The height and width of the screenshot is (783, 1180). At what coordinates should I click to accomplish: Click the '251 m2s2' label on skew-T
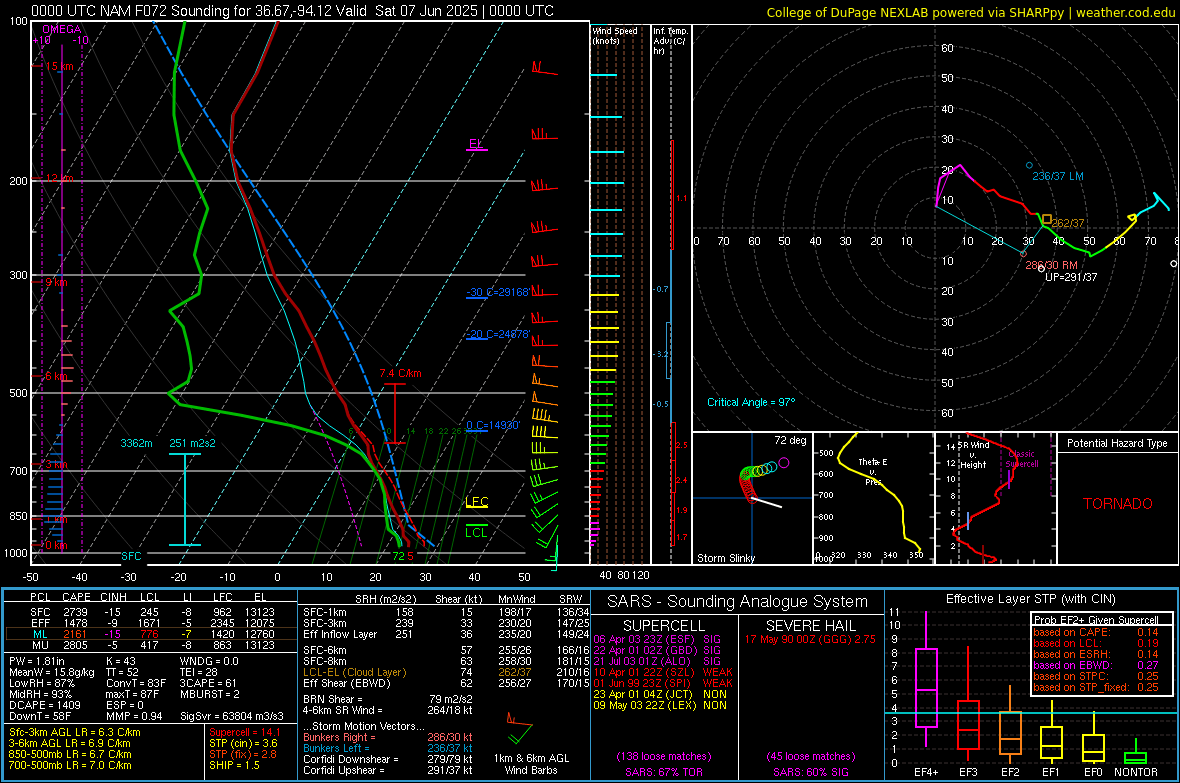(x=193, y=443)
